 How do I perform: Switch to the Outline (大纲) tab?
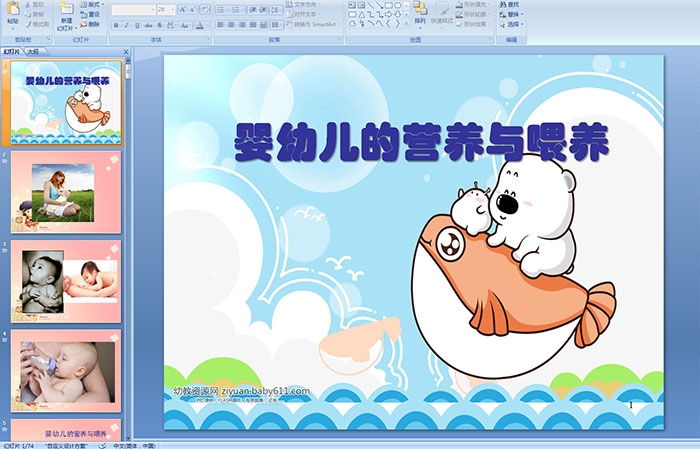(x=33, y=51)
